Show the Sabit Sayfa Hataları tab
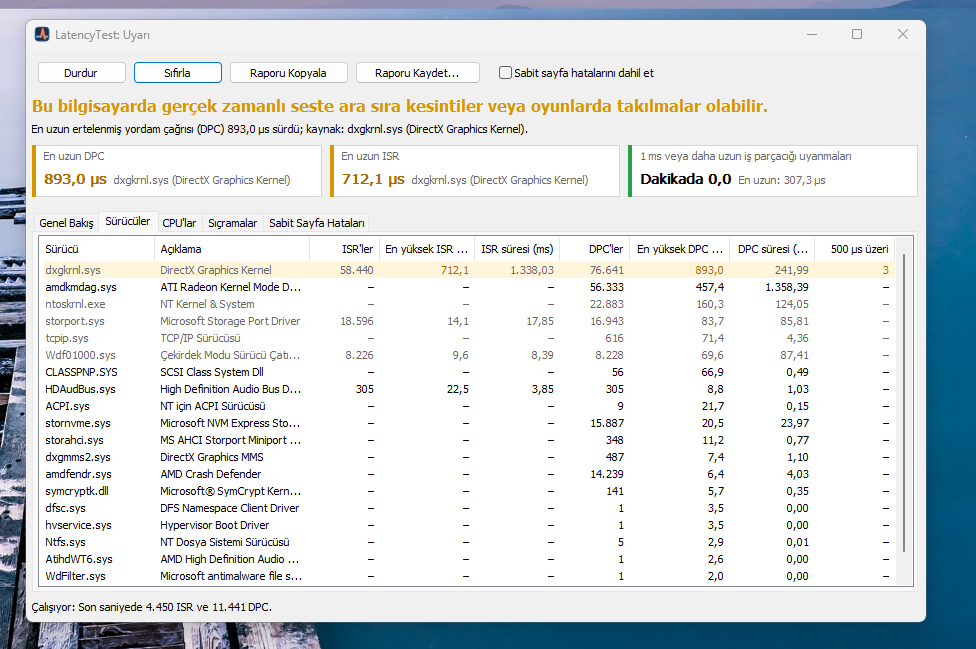The height and width of the screenshot is (649, 976). [x=317, y=223]
